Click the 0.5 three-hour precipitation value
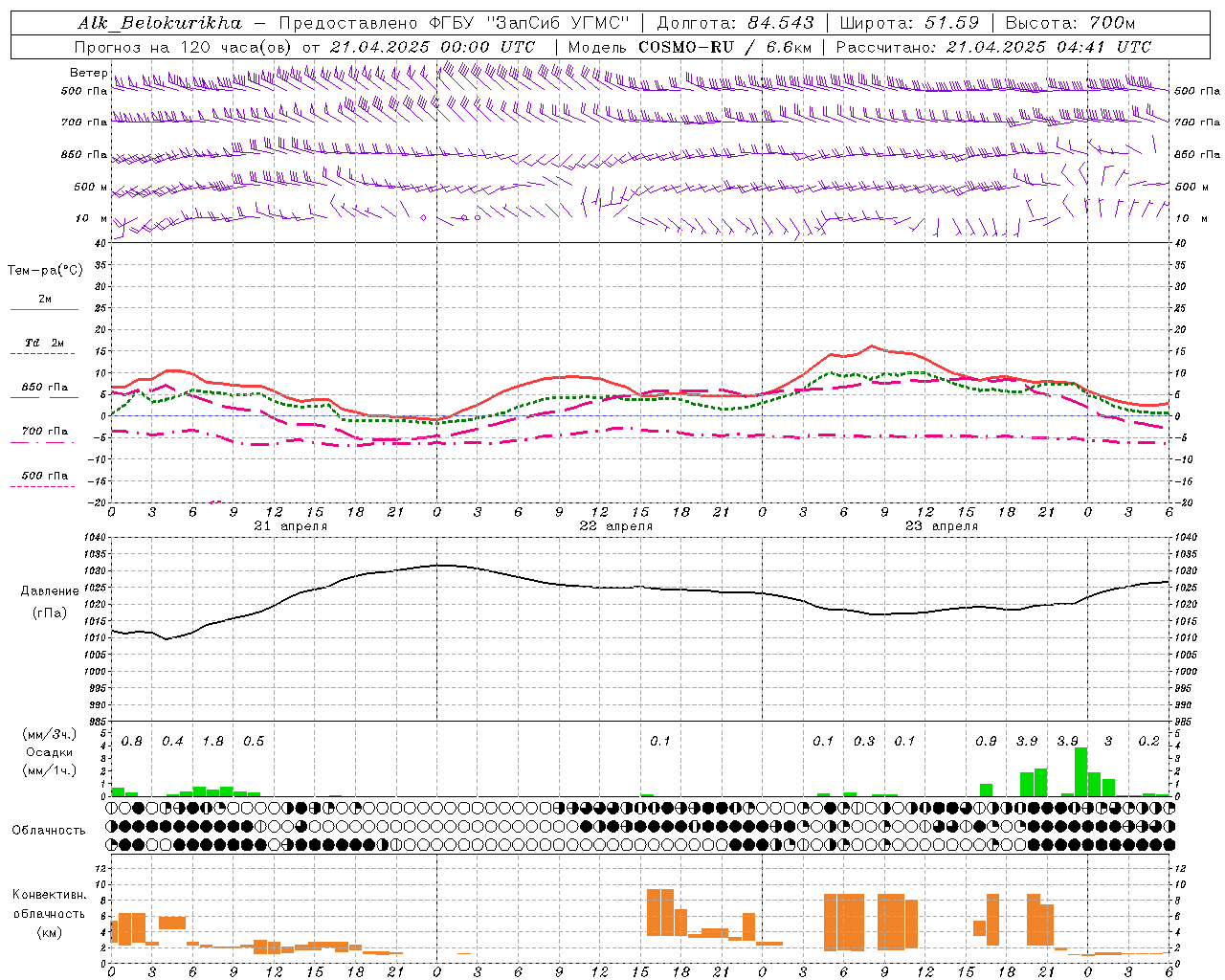The height and width of the screenshot is (980, 1225). [x=254, y=742]
